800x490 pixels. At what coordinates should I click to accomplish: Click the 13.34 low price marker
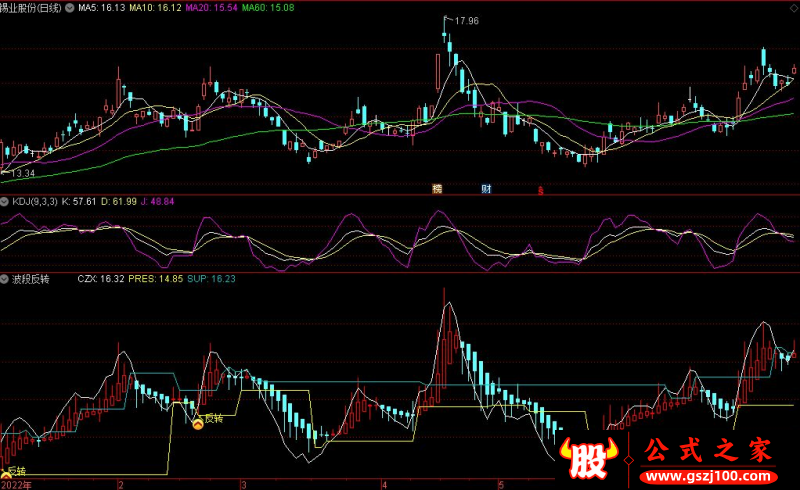coord(22,173)
